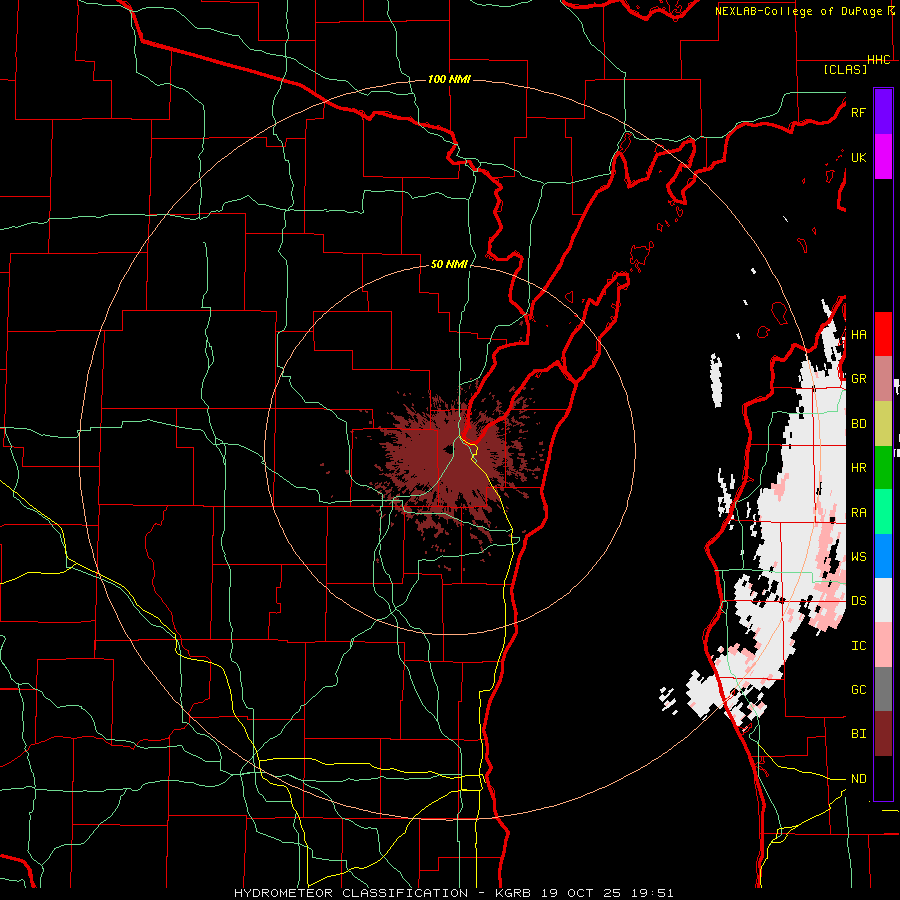The width and height of the screenshot is (900, 900).
Task: Click the GC legend label
Action: (858, 690)
